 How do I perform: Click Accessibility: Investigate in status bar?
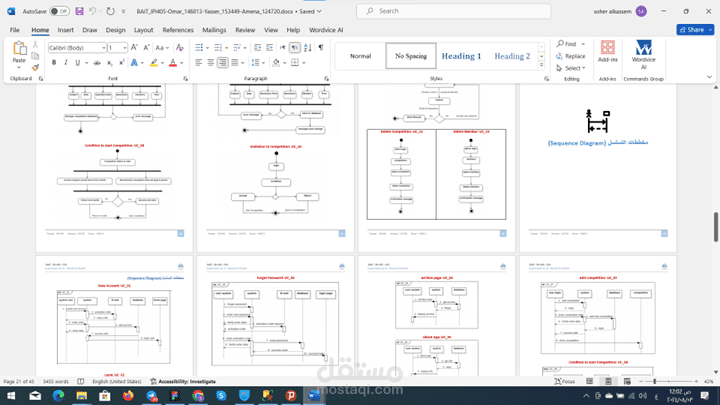tap(183, 381)
